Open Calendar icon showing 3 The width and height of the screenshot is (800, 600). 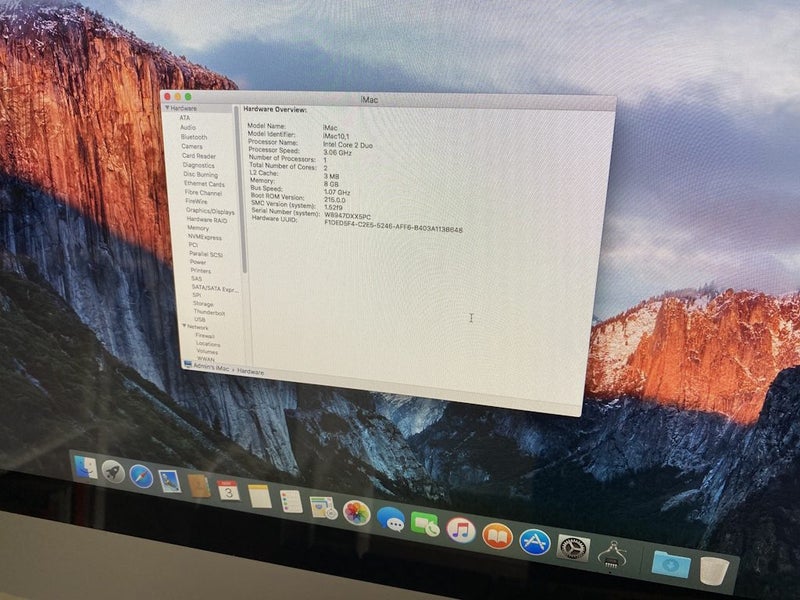pyautogui.click(x=228, y=491)
